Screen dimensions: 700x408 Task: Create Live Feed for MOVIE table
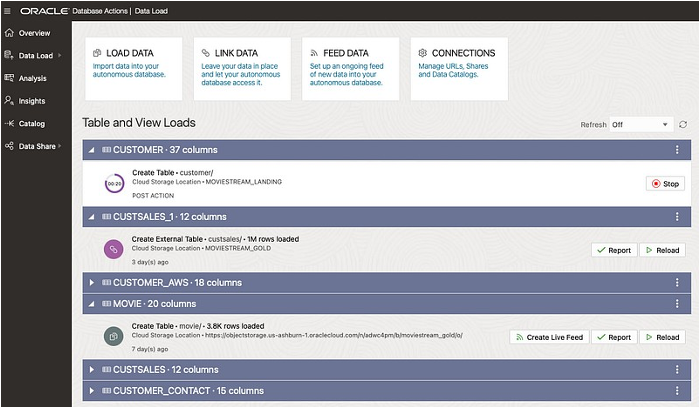549,337
